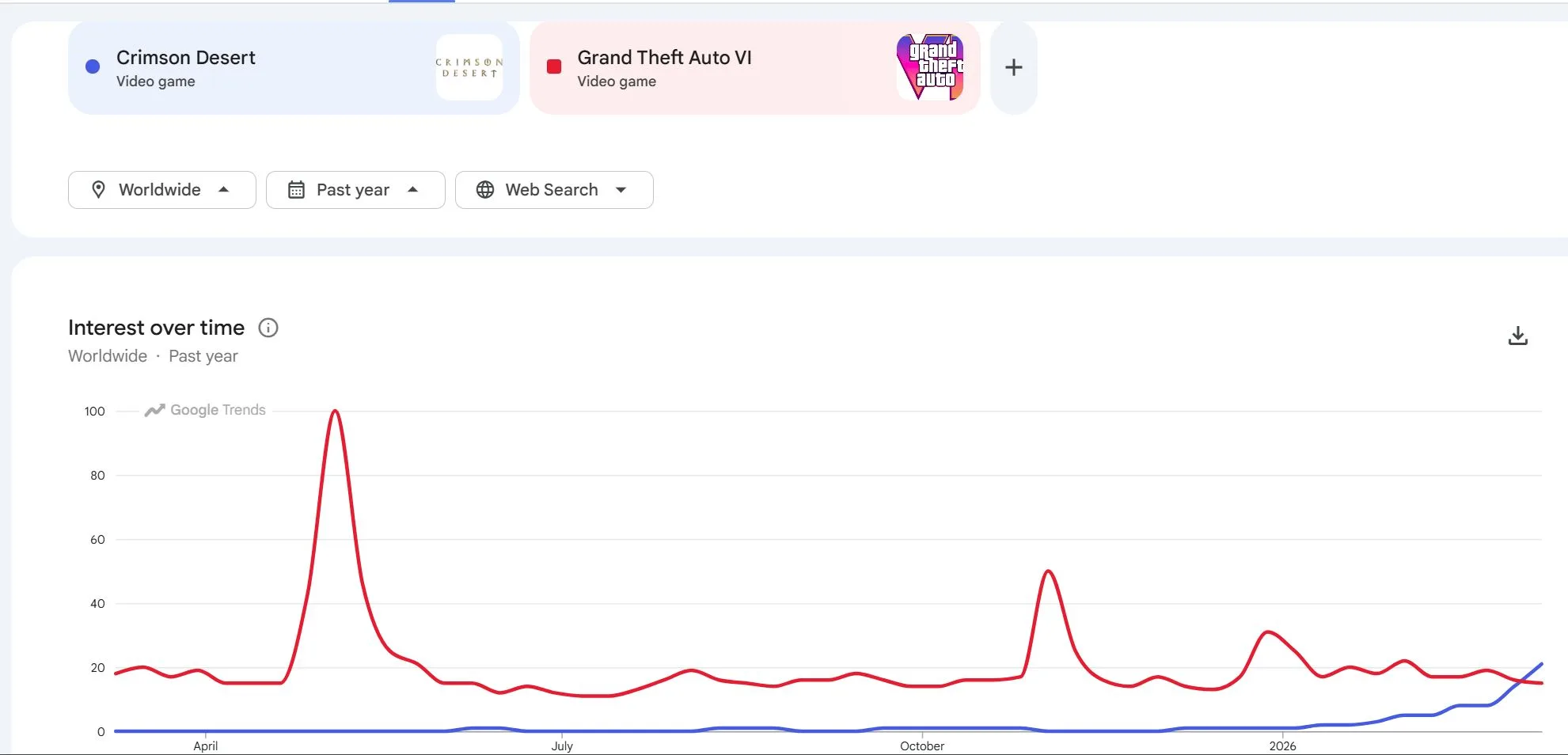Viewport: 1568px width, 755px height.
Task: Click the Crimson Desert thumbnail image
Action: (x=469, y=67)
